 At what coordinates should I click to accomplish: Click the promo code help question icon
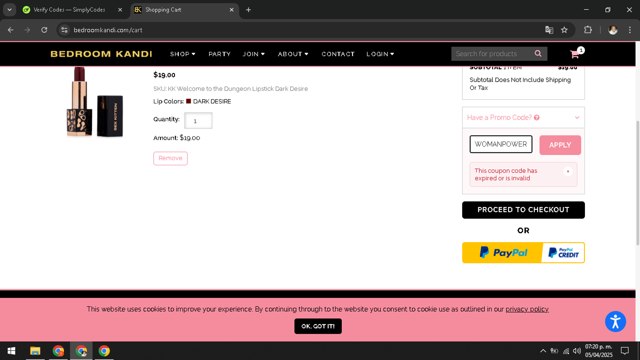pyautogui.click(x=537, y=118)
